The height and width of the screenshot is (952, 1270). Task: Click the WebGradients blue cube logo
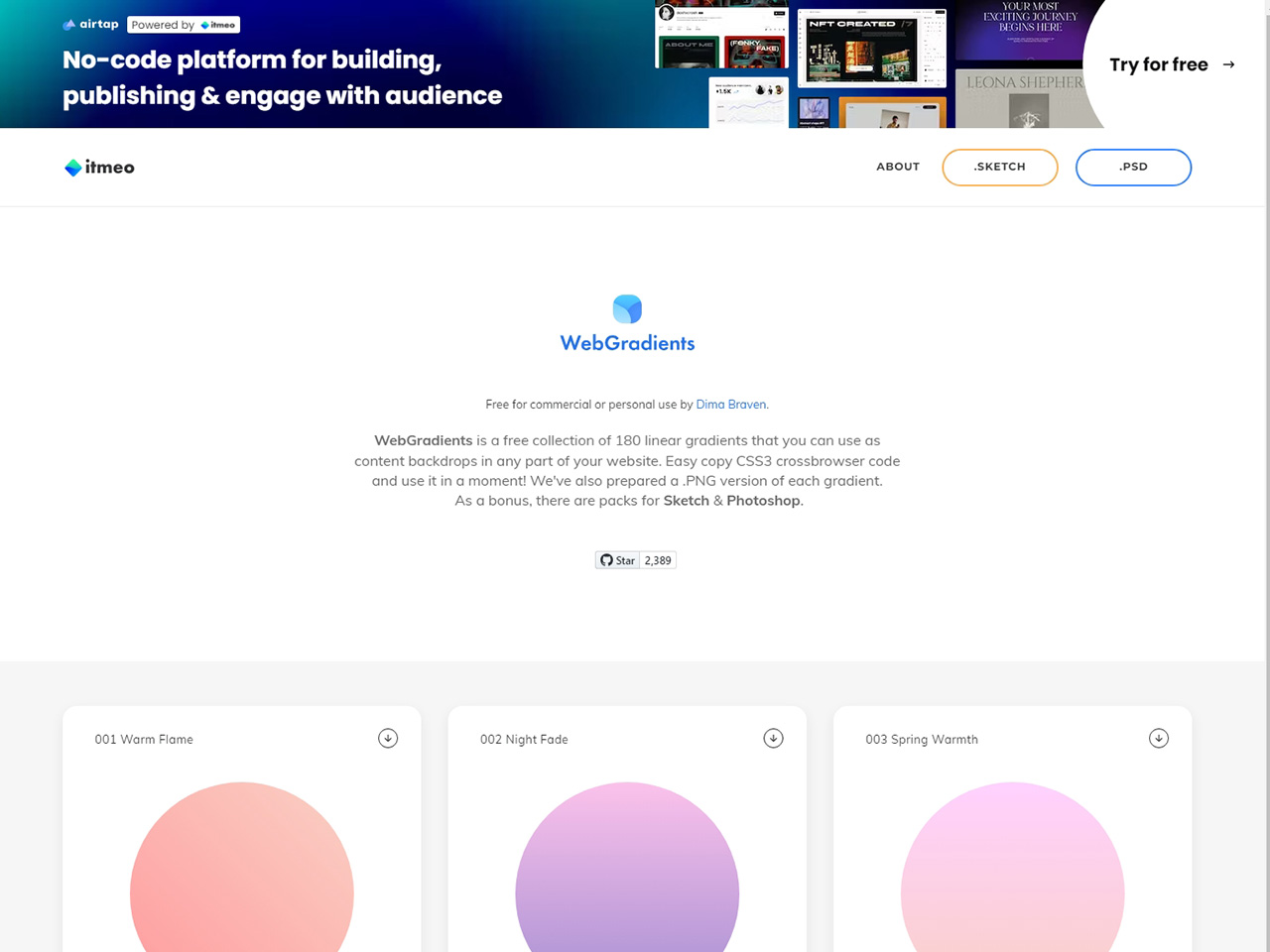click(627, 309)
